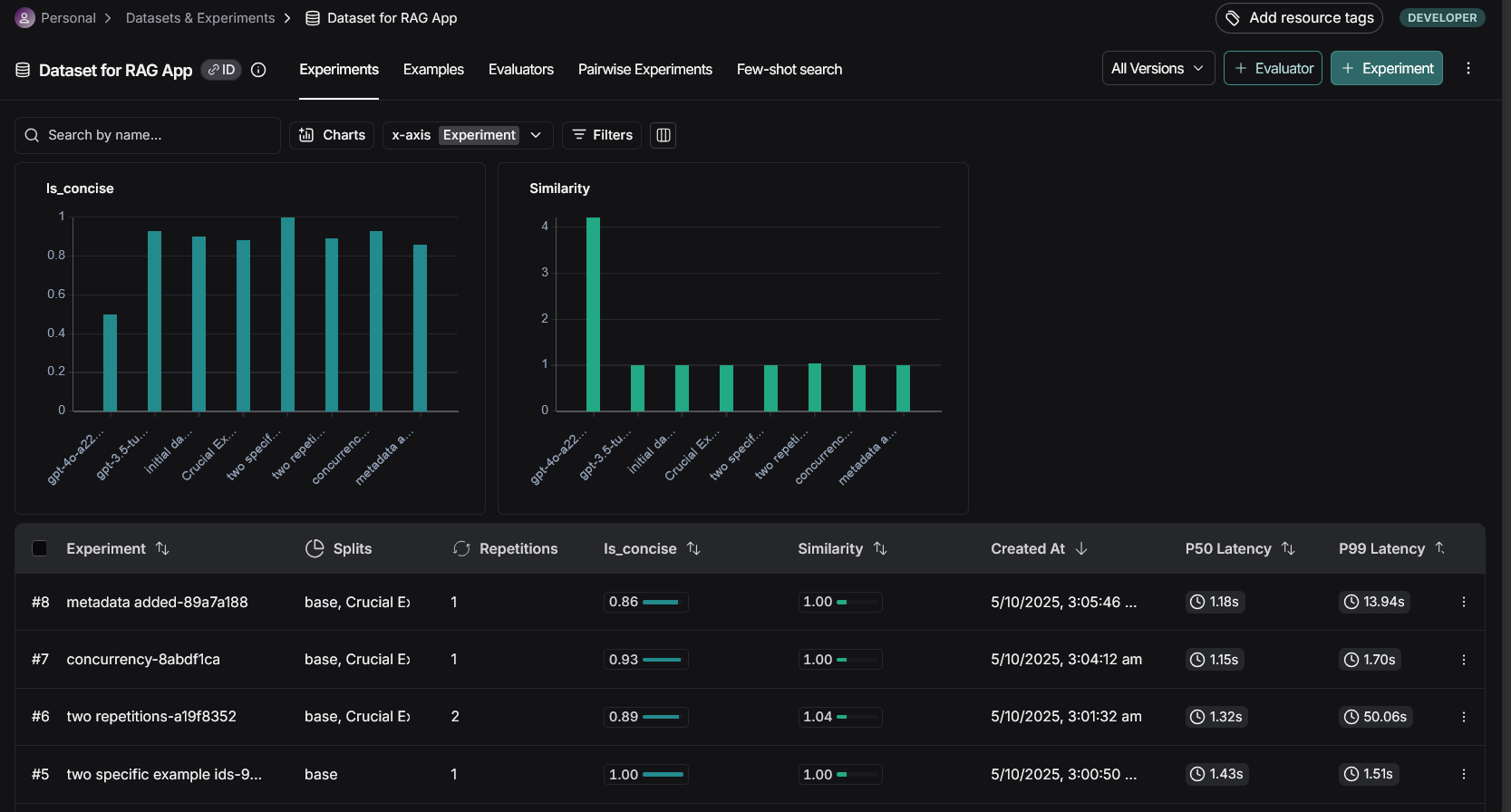Sort by Created At descending arrow
This screenshot has height=812, width=1511.
point(1081,548)
